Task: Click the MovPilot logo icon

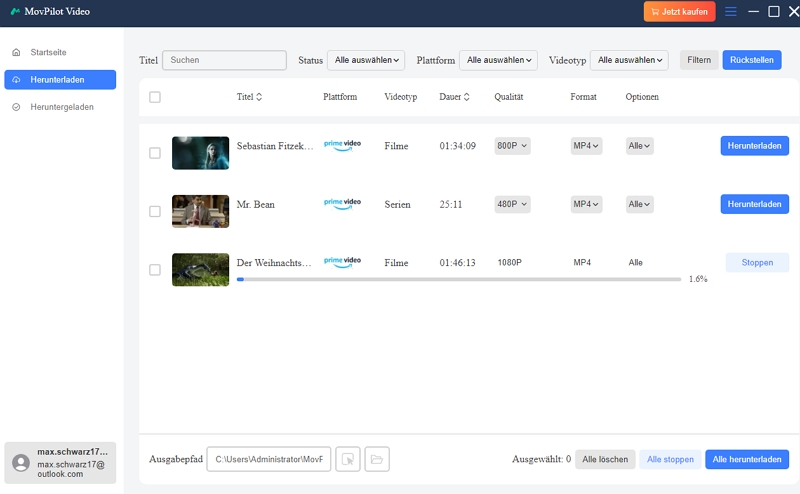Action: pyautogui.click(x=15, y=12)
